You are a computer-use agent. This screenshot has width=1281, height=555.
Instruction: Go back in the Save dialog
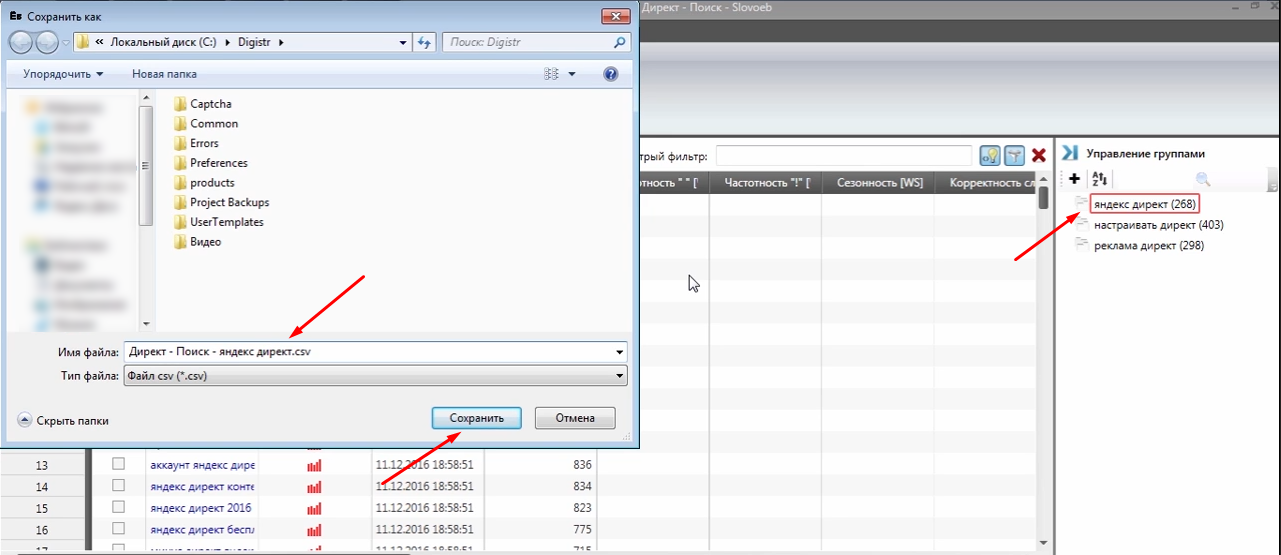click(x=22, y=42)
